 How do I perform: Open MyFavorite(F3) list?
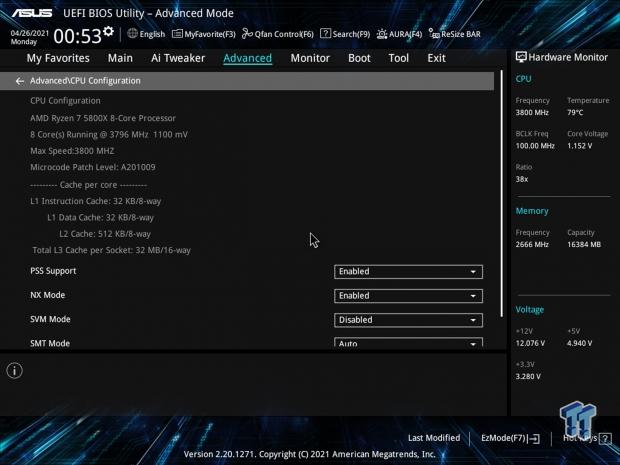[204, 34]
